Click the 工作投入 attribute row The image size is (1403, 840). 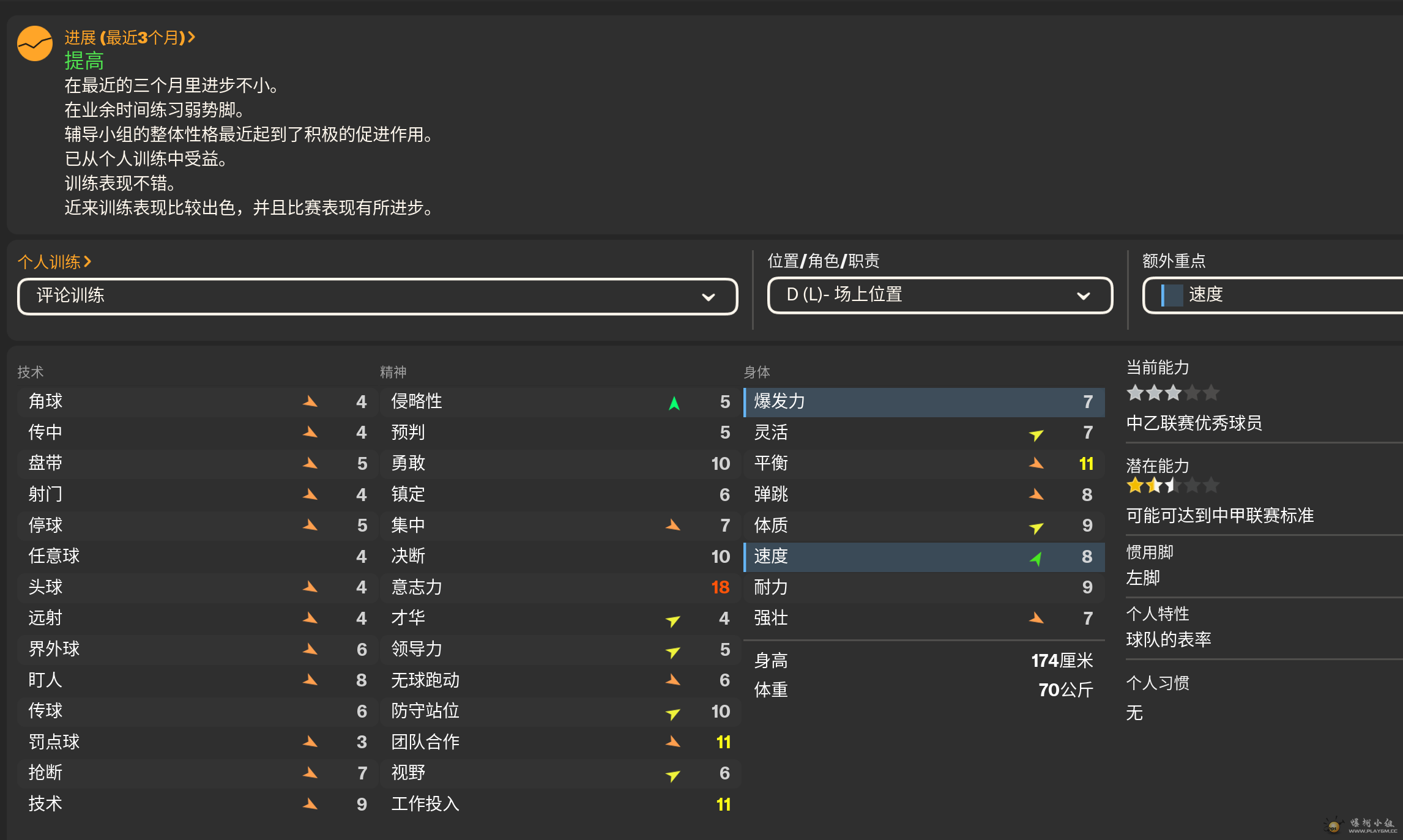pyautogui.click(x=560, y=804)
